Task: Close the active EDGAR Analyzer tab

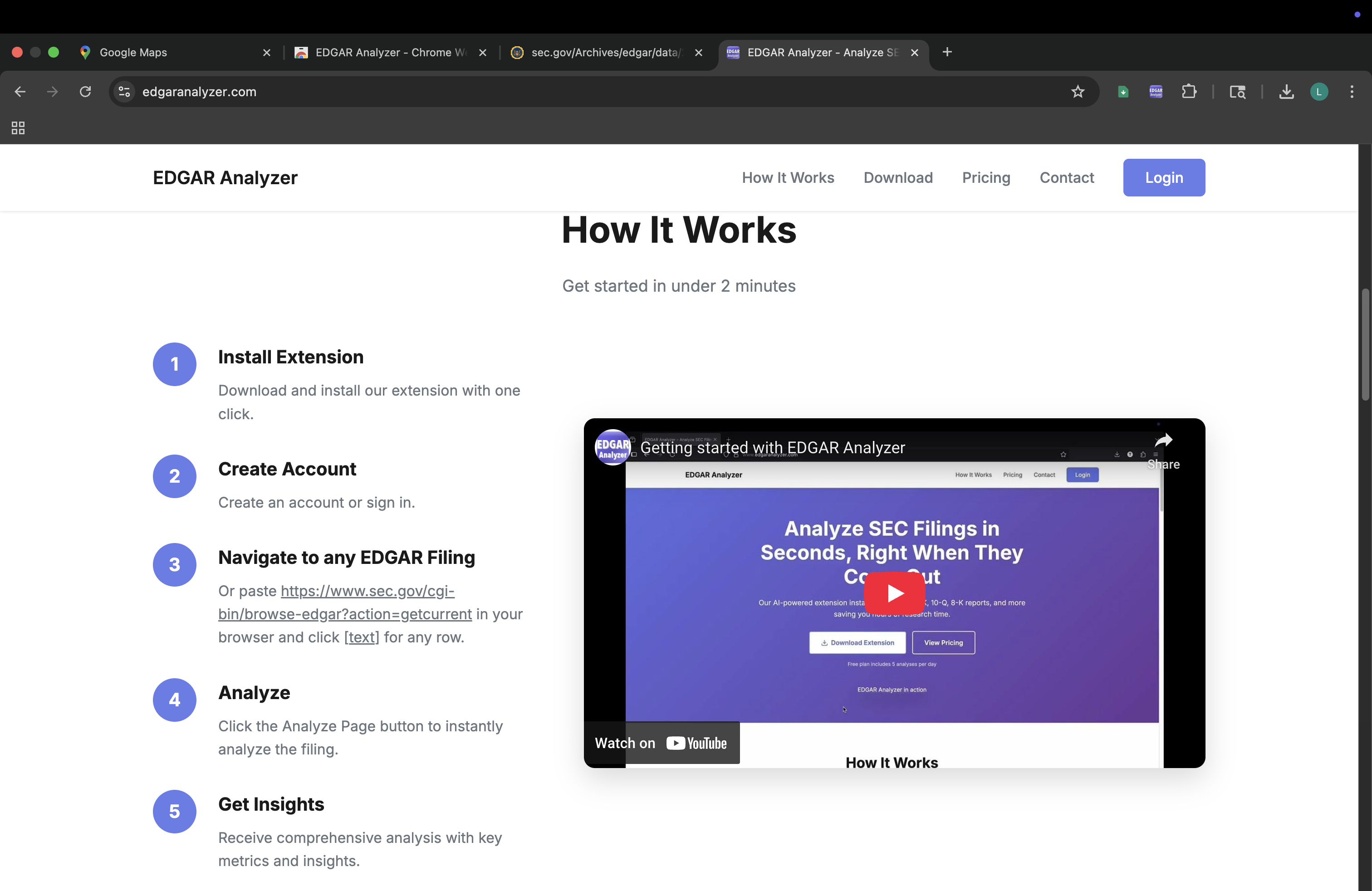Action: pos(915,53)
